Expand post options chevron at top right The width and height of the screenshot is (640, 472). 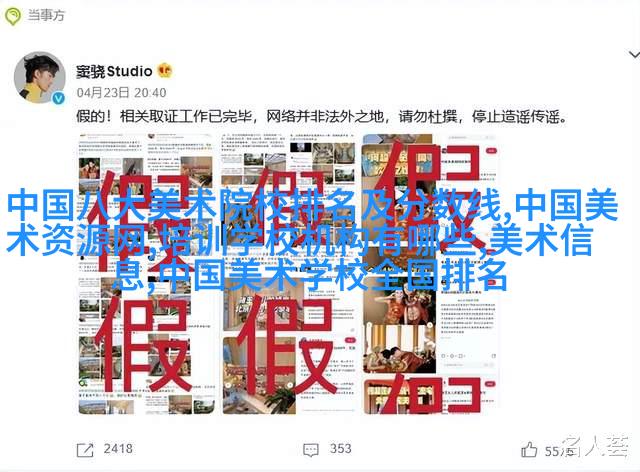(634, 54)
